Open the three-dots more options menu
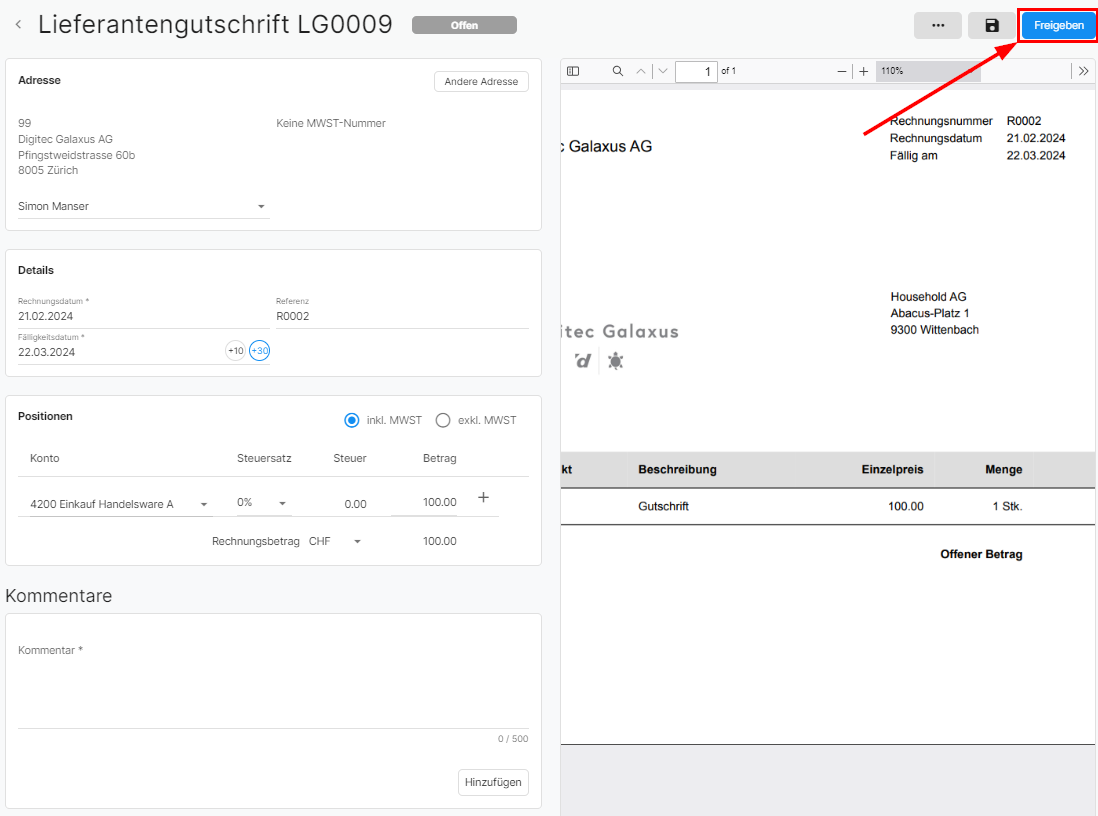The width and height of the screenshot is (1098, 816). 937,26
